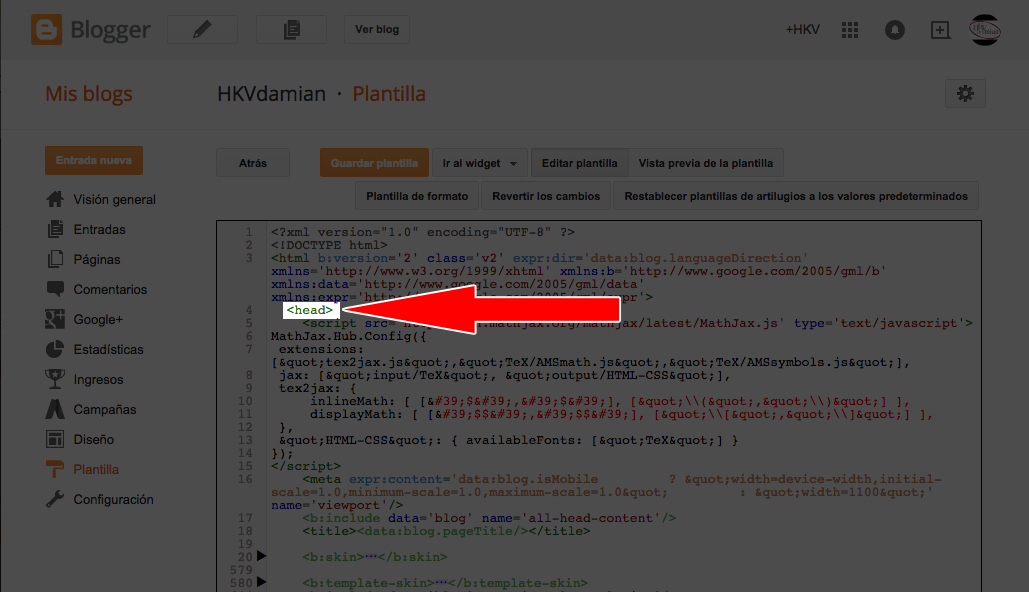Open the Ir al widget dropdown

coord(479,163)
